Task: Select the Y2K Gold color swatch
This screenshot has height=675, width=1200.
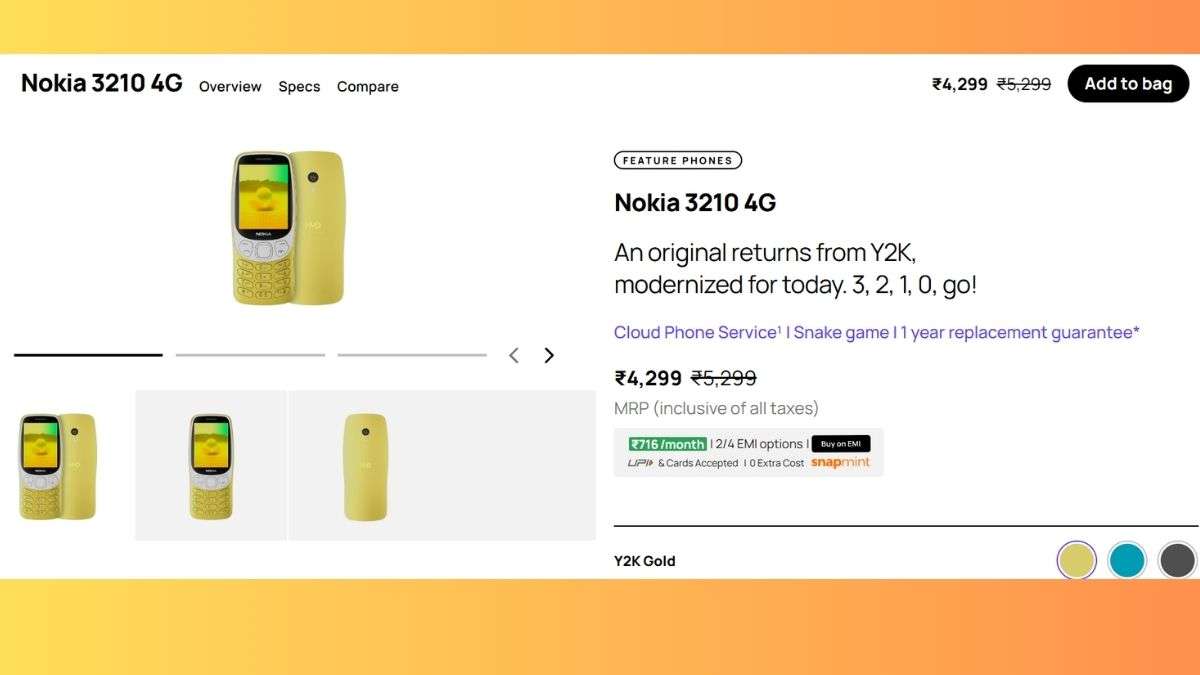Action: 1076,560
